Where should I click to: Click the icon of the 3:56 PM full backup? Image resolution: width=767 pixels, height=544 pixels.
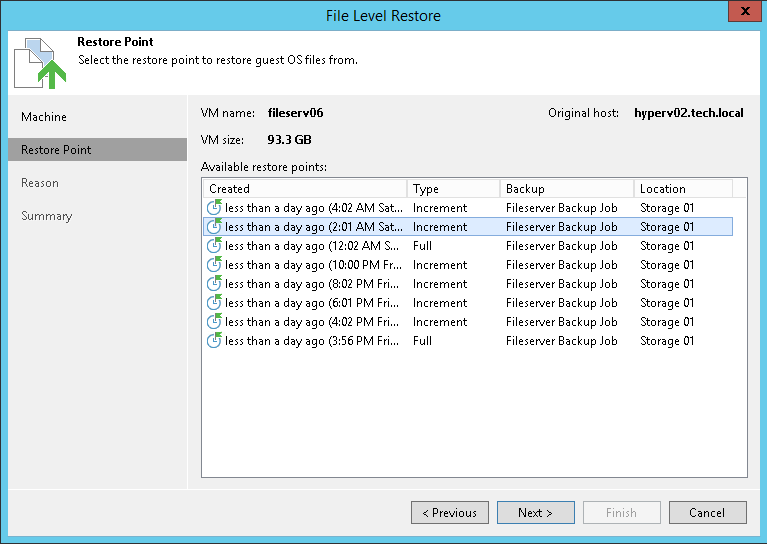tap(214, 341)
